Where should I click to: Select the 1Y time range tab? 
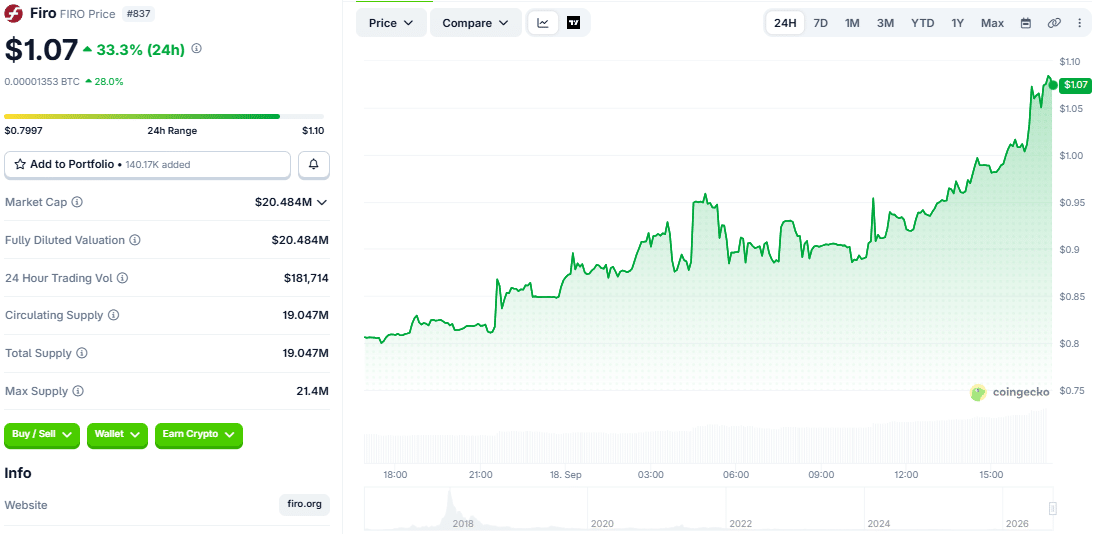pos(958,23)
